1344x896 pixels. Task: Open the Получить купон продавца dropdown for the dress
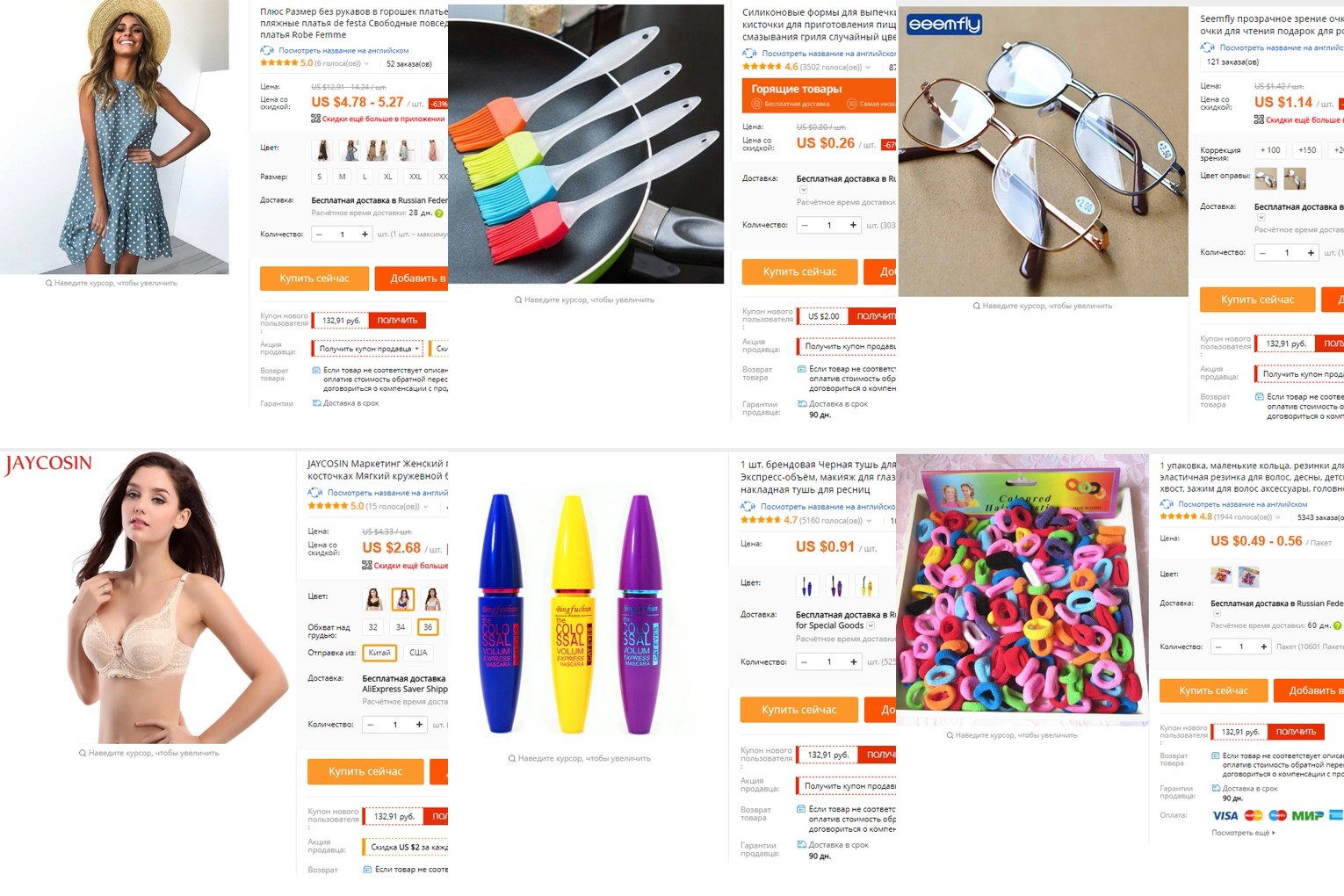367,349
